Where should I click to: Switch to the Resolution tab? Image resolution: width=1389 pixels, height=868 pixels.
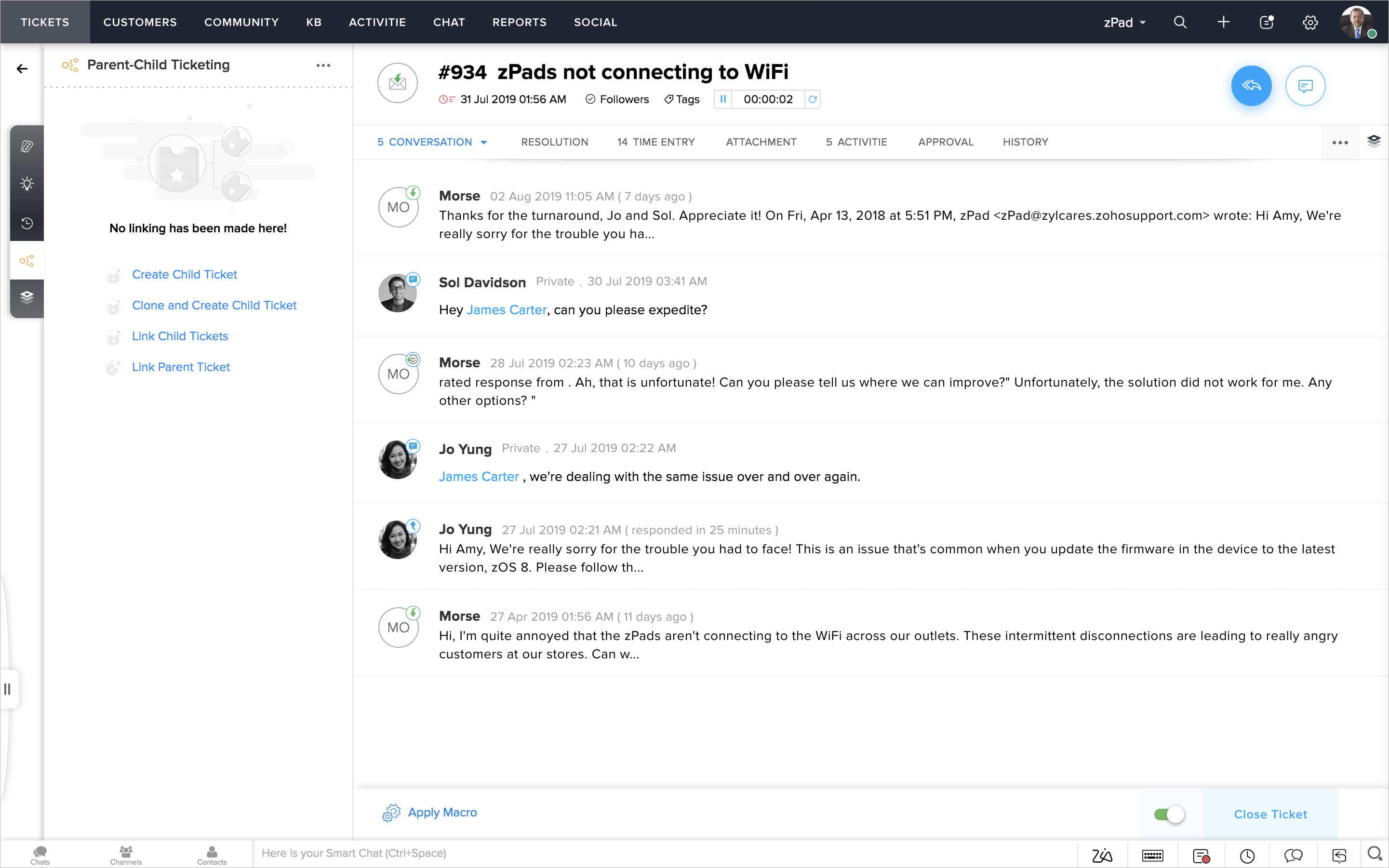[x=554, y=142]
